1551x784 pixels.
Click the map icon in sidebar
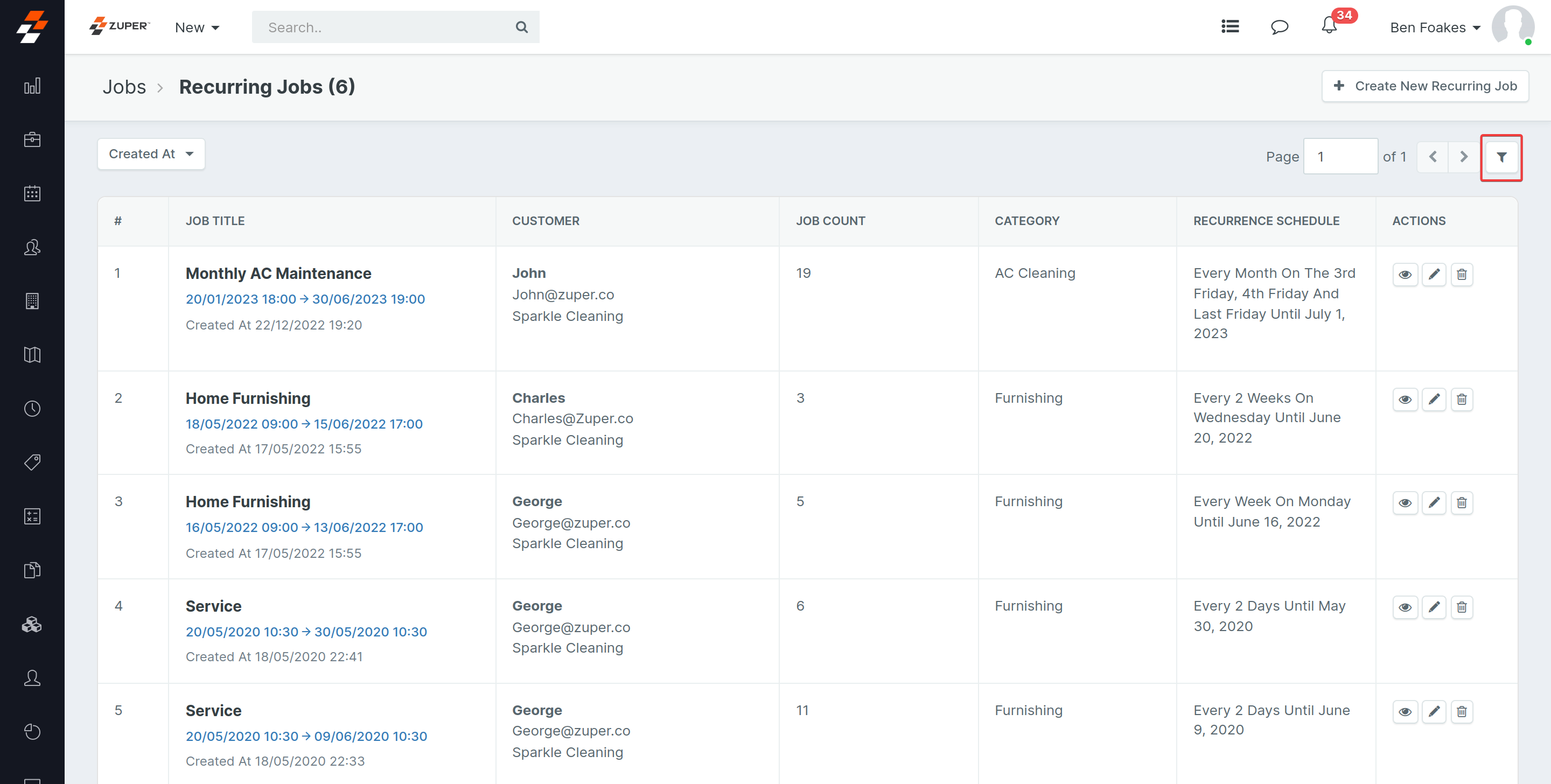click(x=32, y=355)
